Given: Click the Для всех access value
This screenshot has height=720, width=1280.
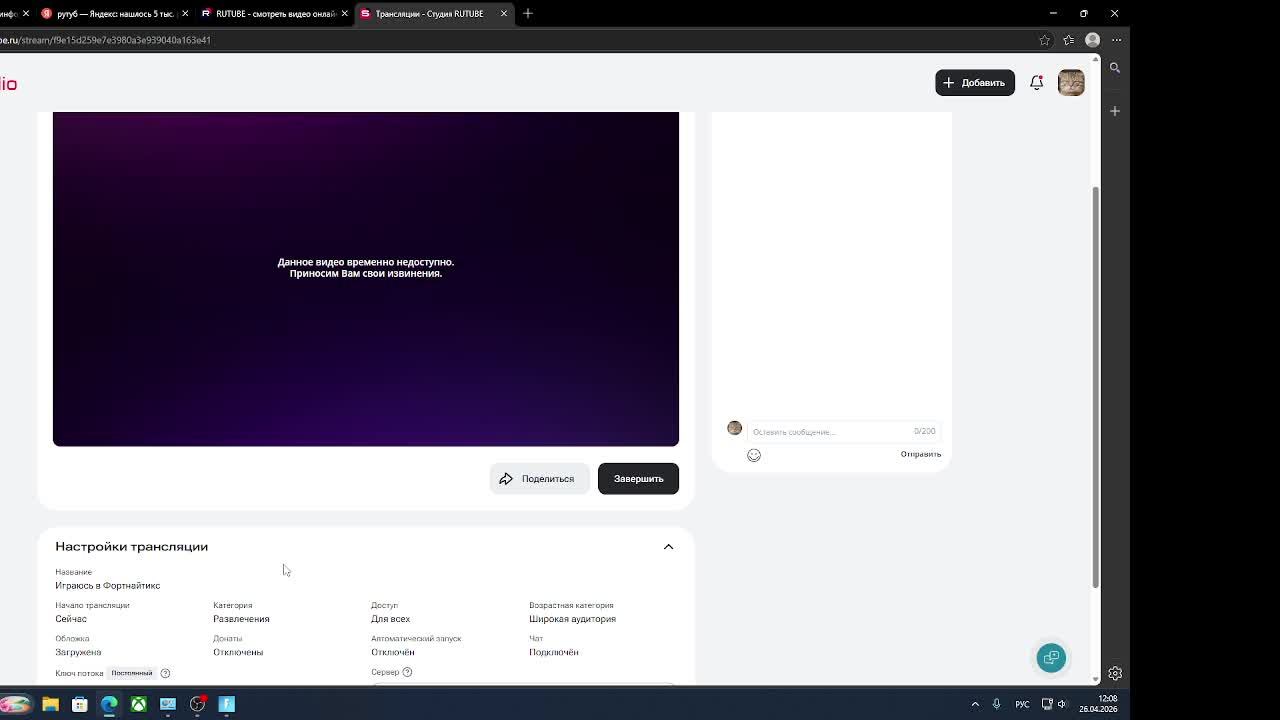Looking at the screenshot, I should (390, 619).
